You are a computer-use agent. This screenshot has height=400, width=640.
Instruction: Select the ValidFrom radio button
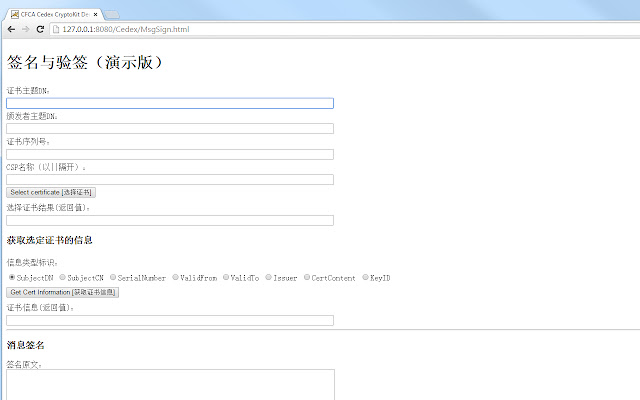(176, 277)
